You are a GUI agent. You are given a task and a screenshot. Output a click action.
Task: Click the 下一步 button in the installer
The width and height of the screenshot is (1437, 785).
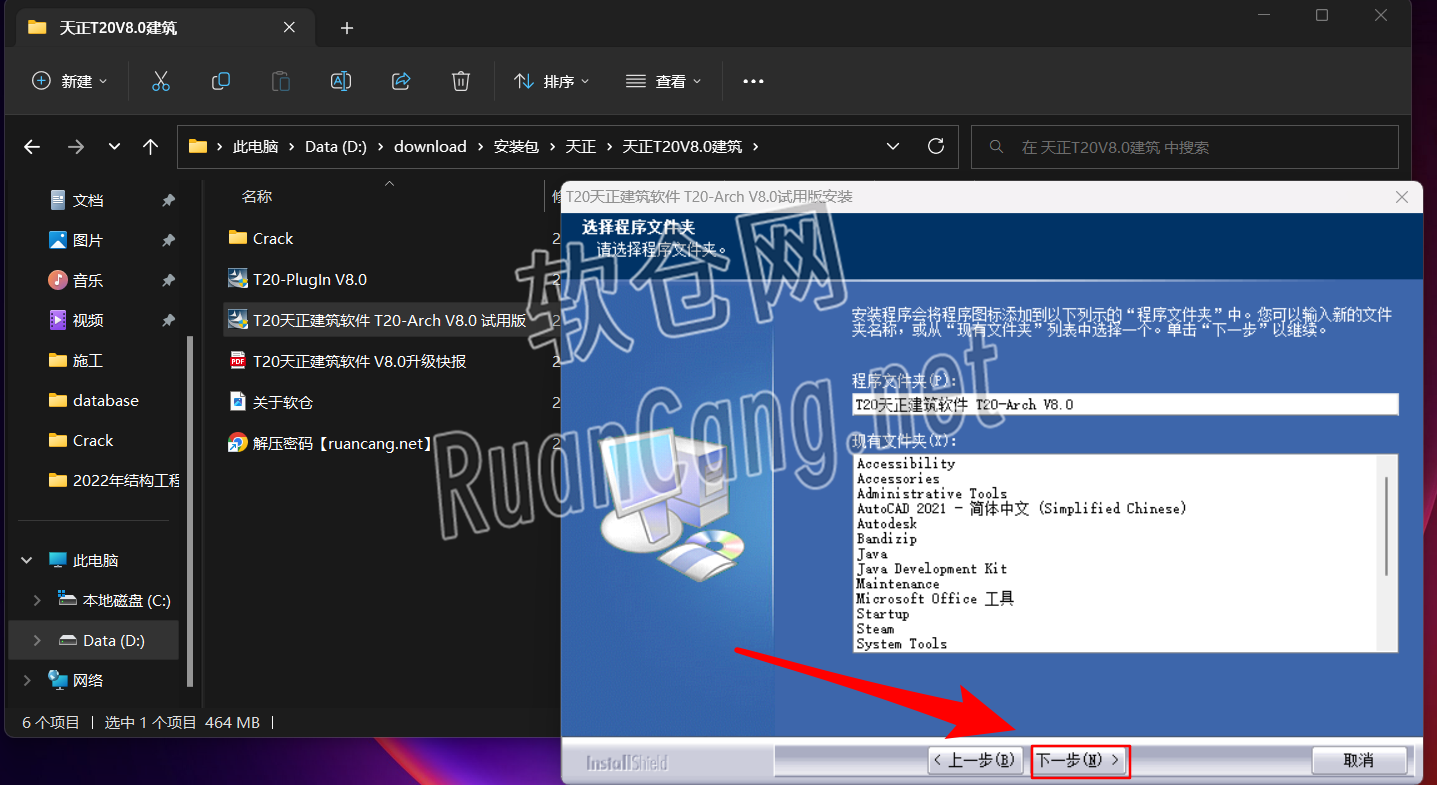[x=1080, y=760]
